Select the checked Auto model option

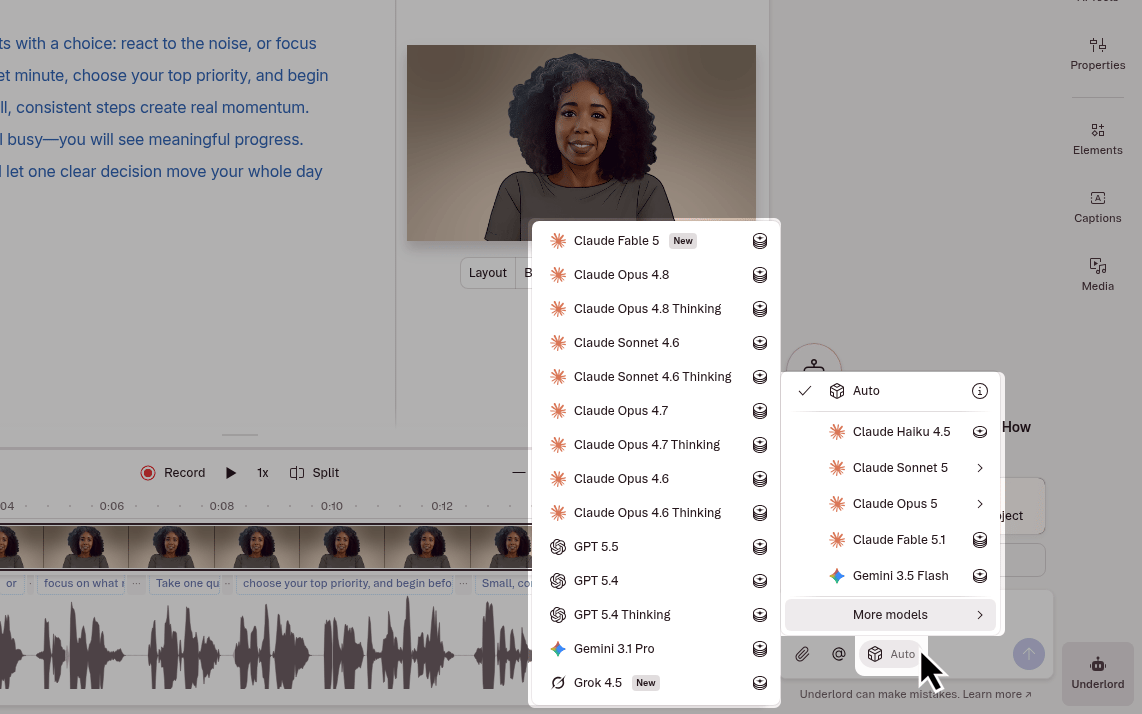coord(890,391)
